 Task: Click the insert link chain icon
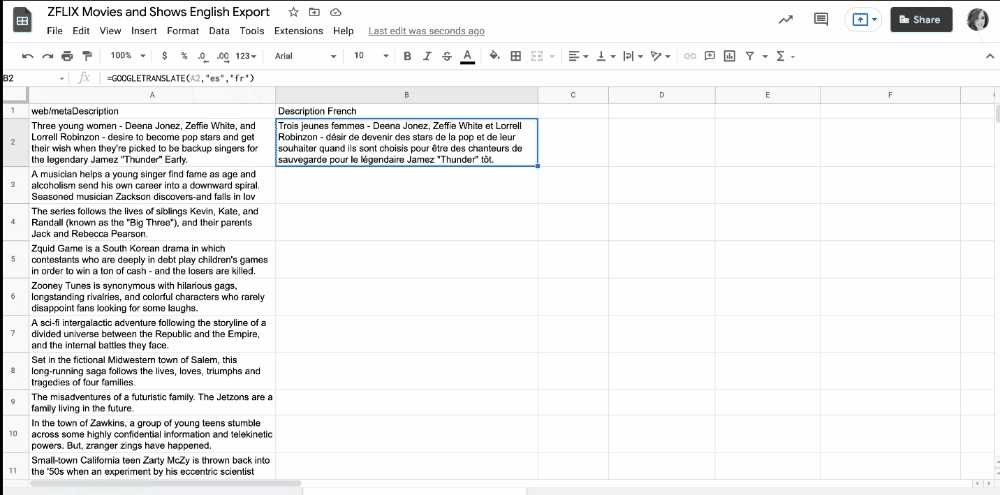click(689, 56)
